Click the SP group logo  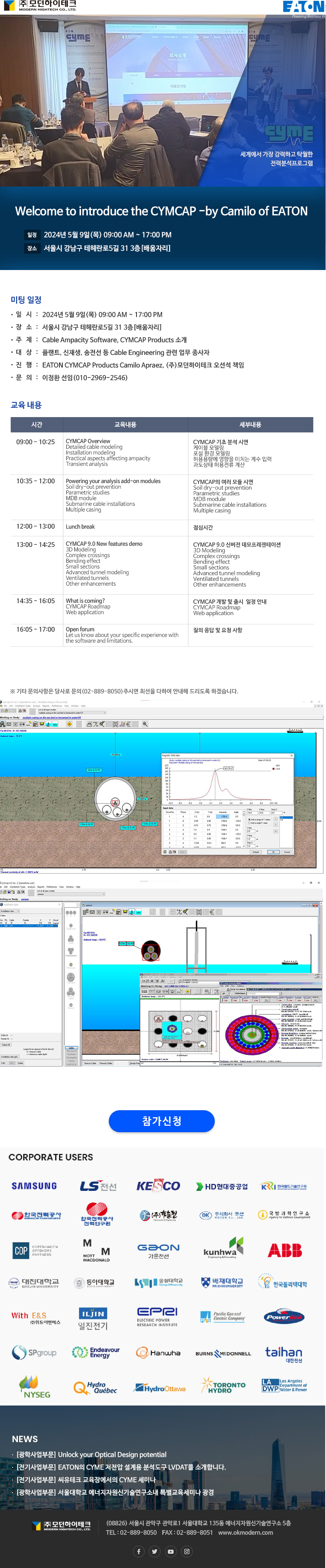point(34,1353)
